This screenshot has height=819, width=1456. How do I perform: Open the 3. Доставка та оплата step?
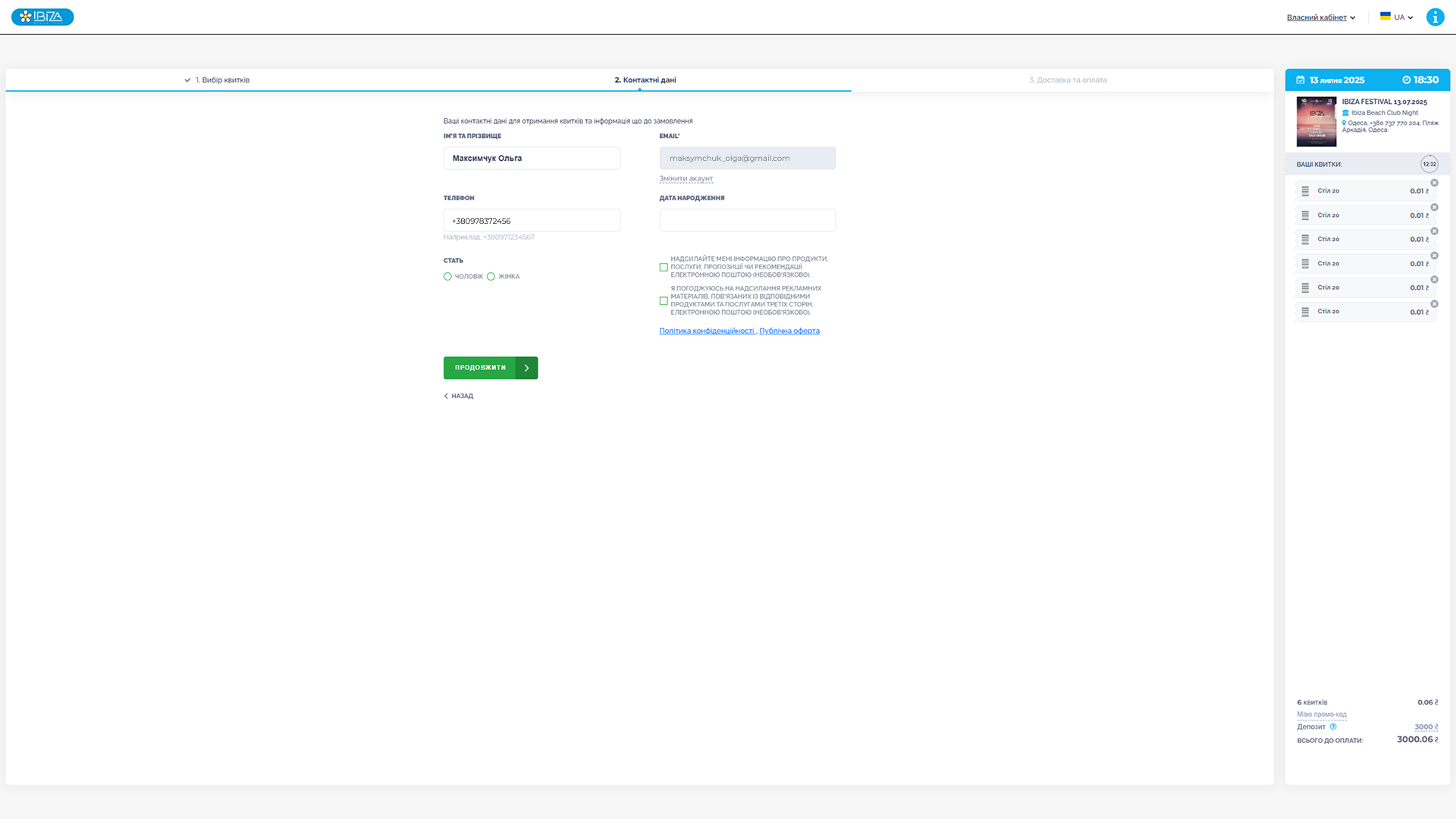tap(1067, 80)
